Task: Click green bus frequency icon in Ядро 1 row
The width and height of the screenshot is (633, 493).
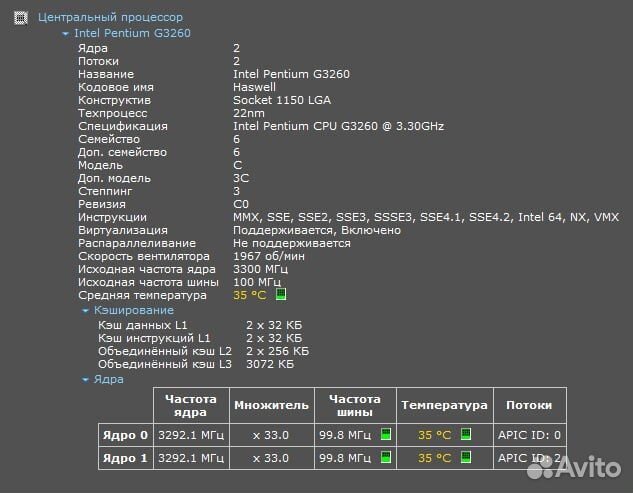Action: coord(386,457)
